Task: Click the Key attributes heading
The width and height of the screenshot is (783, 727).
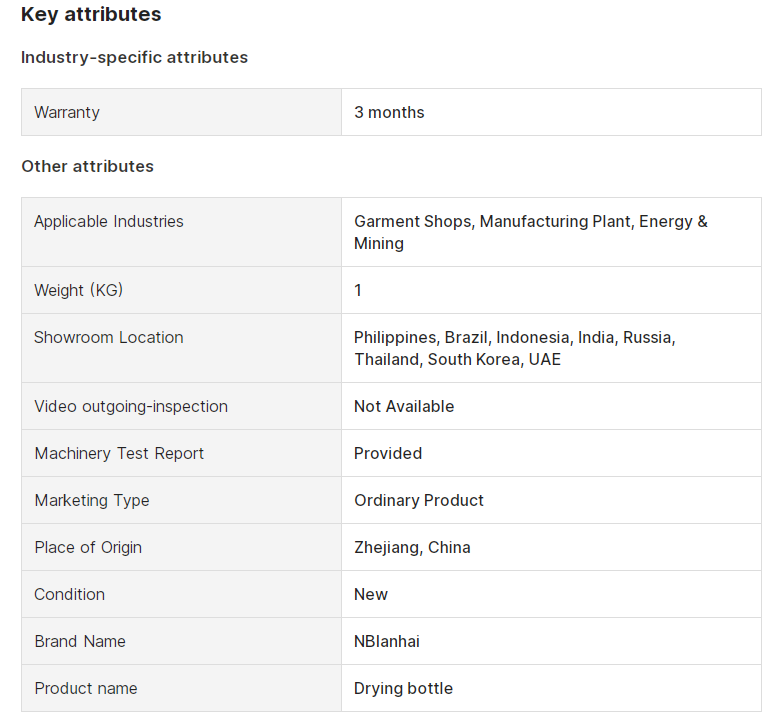Action: (x=91, y=14)
